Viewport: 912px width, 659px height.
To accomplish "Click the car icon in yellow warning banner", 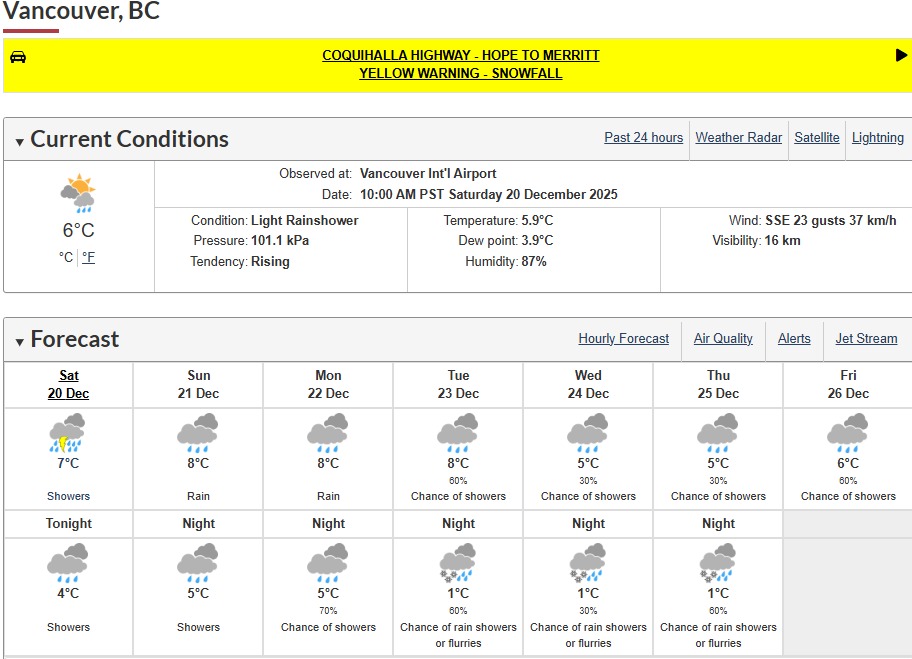I will point(18,56).
